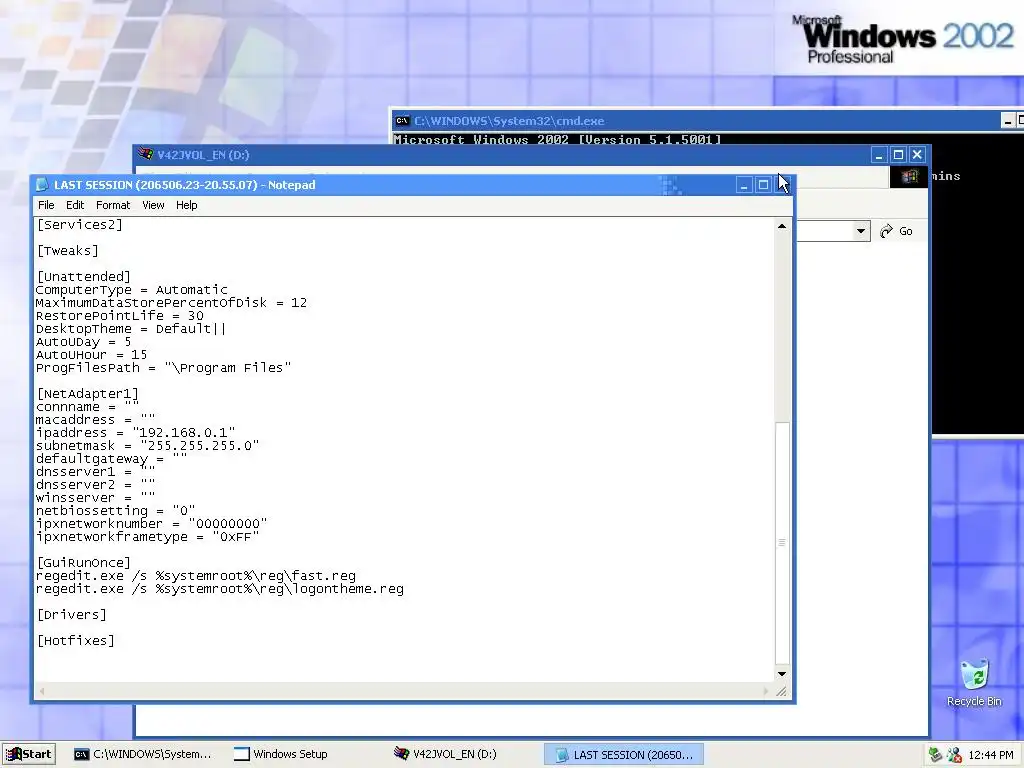1024x768 pixels.
Task: Expand the Explorer address bar dropdown
Action: pyautogui.click(x=861, y=231)
